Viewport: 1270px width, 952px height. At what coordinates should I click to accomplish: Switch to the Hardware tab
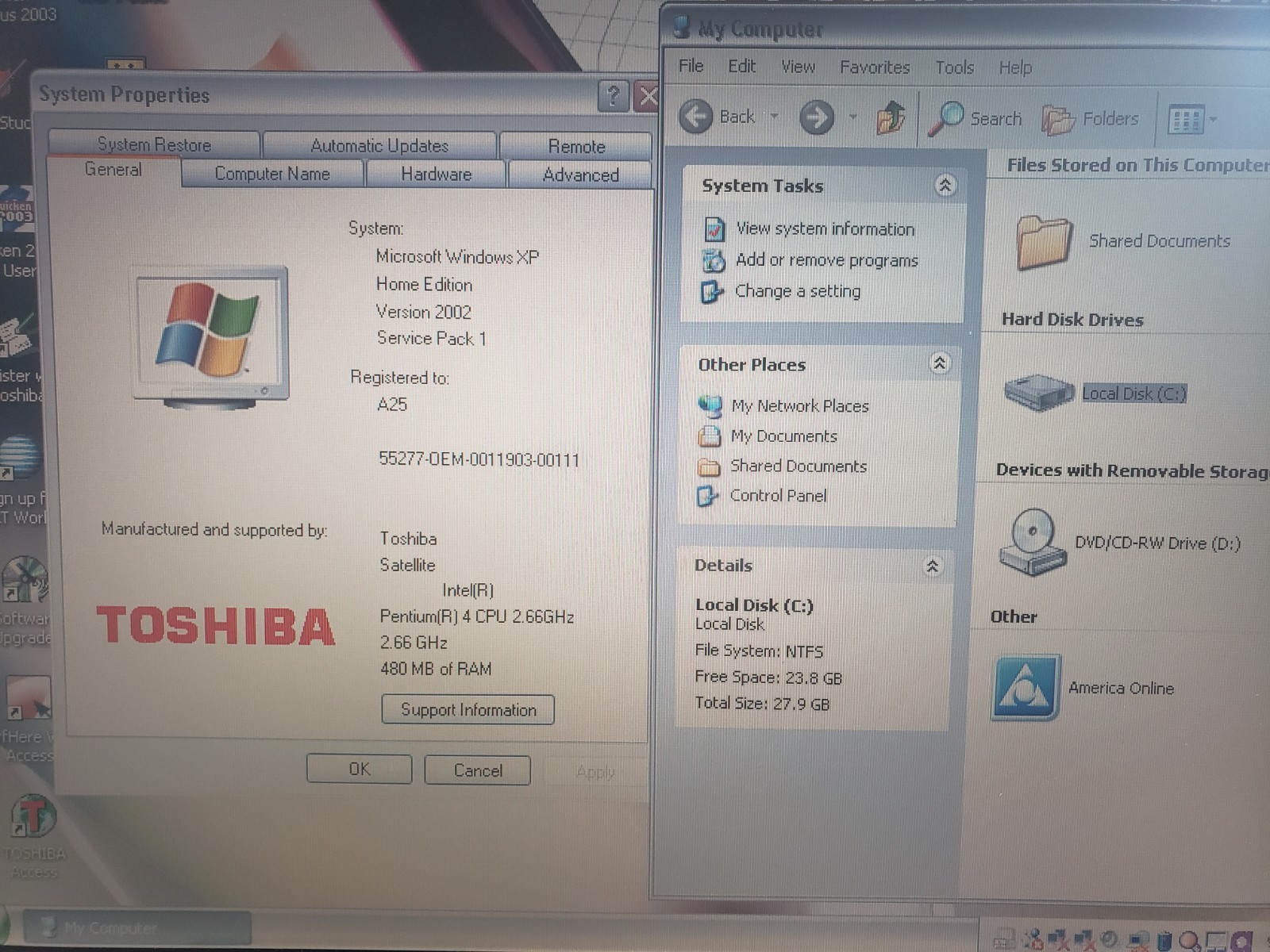tap(436, 175)
